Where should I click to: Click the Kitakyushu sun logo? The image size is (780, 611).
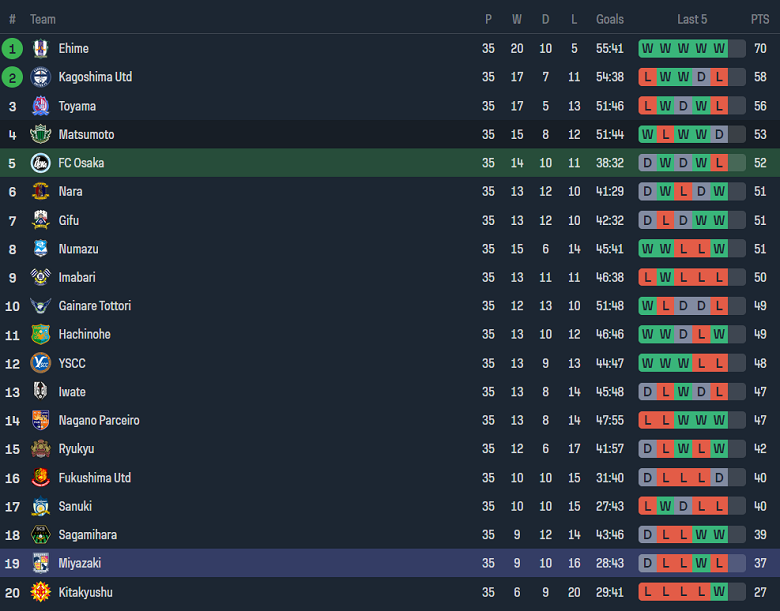pos(40,592)
